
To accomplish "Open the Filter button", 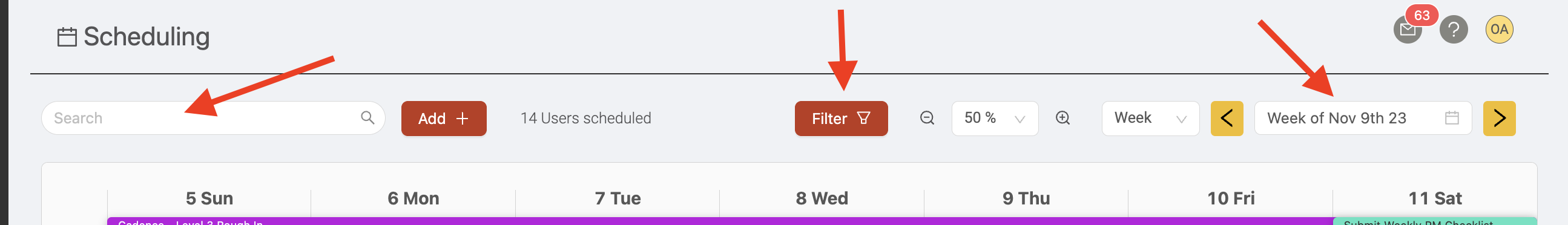I will (x=842, y=118).
